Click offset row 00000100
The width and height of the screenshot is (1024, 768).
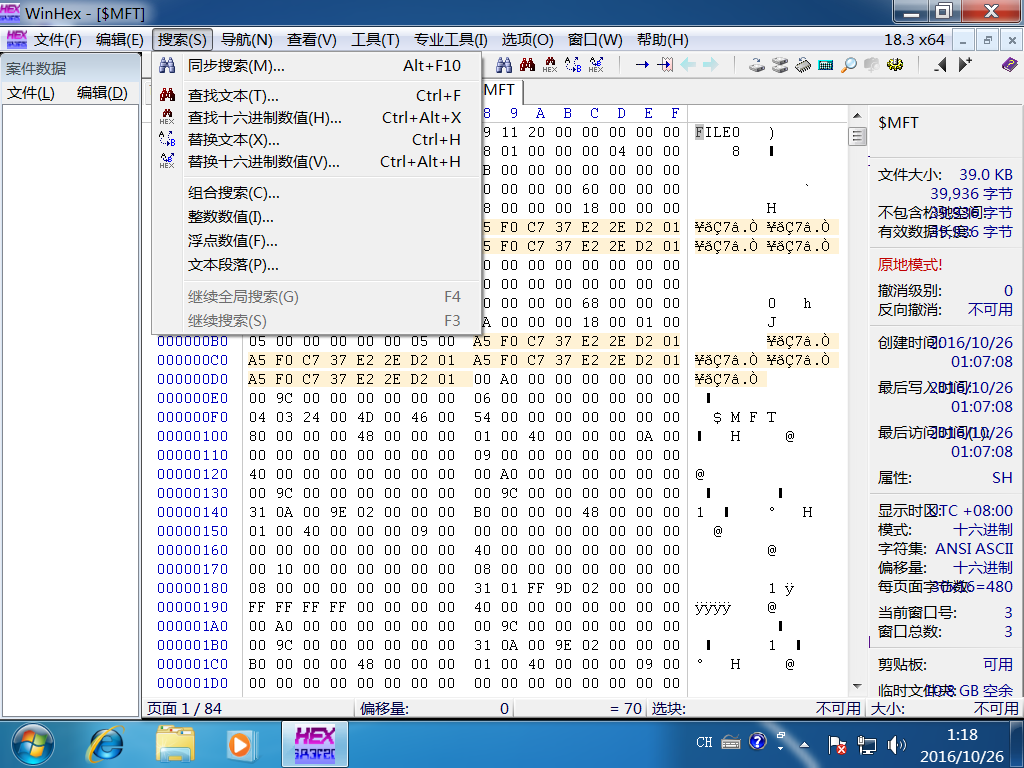pyautogui.click(x=193, y=436)
